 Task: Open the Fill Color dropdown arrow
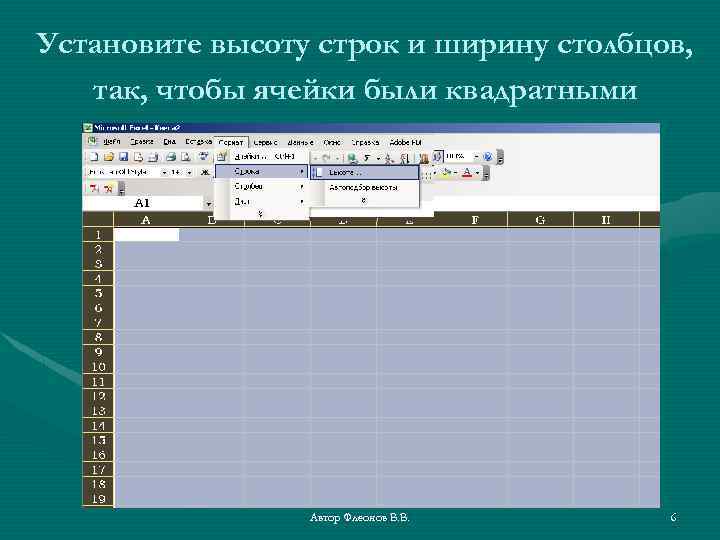click(x=455, y=173)
